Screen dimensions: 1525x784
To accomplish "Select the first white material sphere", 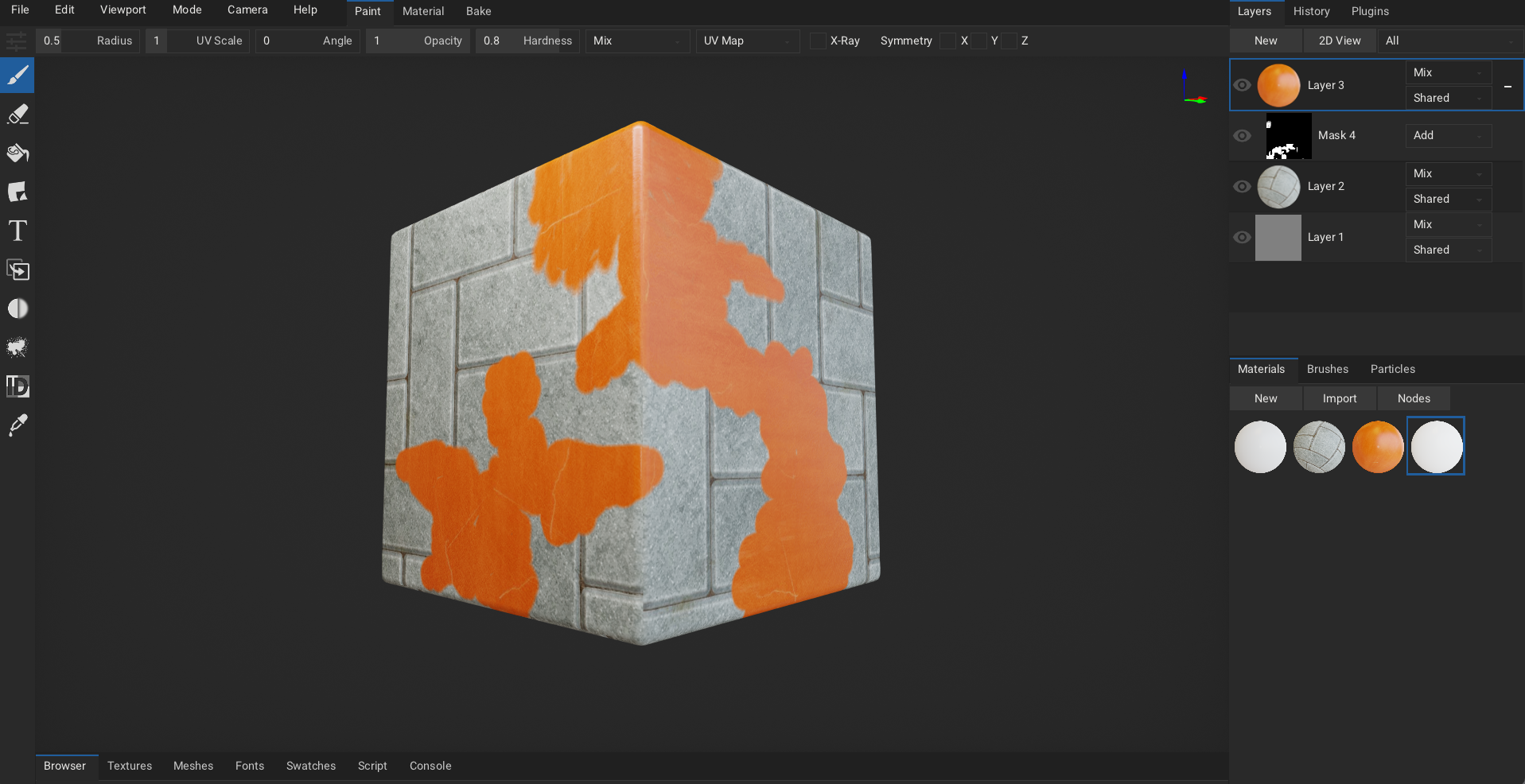I will click(x=1260, y=447).
